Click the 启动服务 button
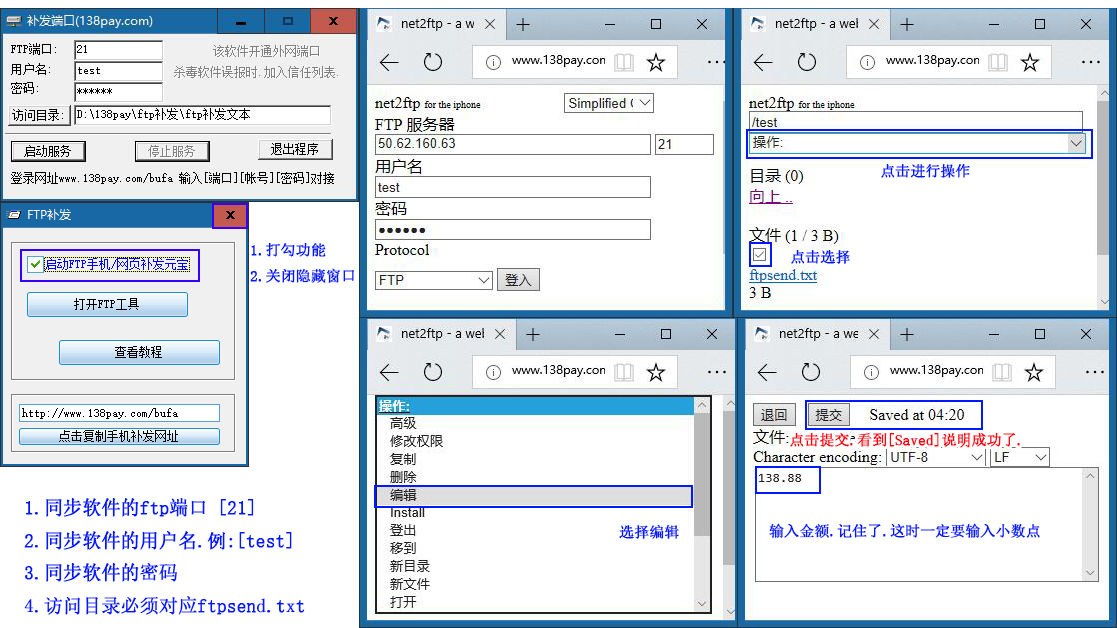Viewport: 1117px width, 628px height. coord(48,151)
